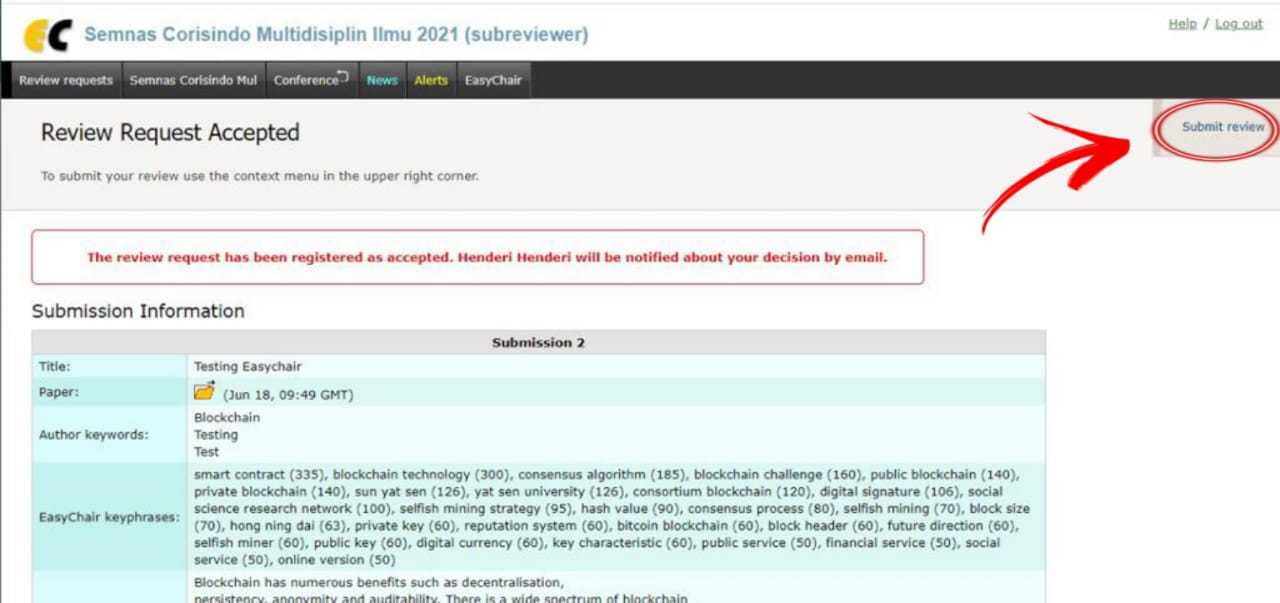Viewport: 1280px width, 603px height.
Task: Open the Conference menu
Action: coord(305,80)
